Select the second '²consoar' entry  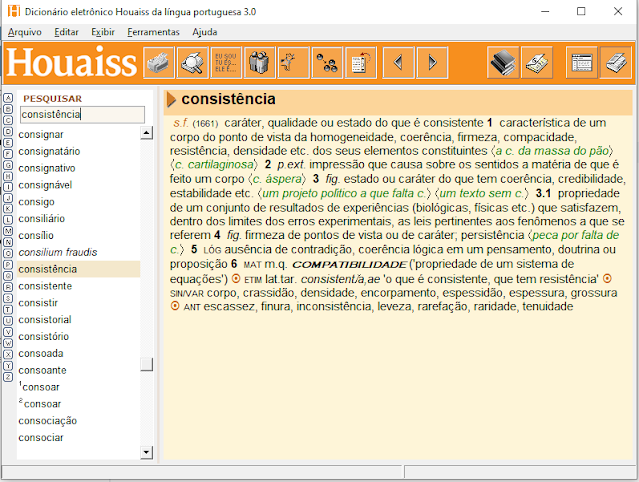pyautogui.click(x=40, y=404)
